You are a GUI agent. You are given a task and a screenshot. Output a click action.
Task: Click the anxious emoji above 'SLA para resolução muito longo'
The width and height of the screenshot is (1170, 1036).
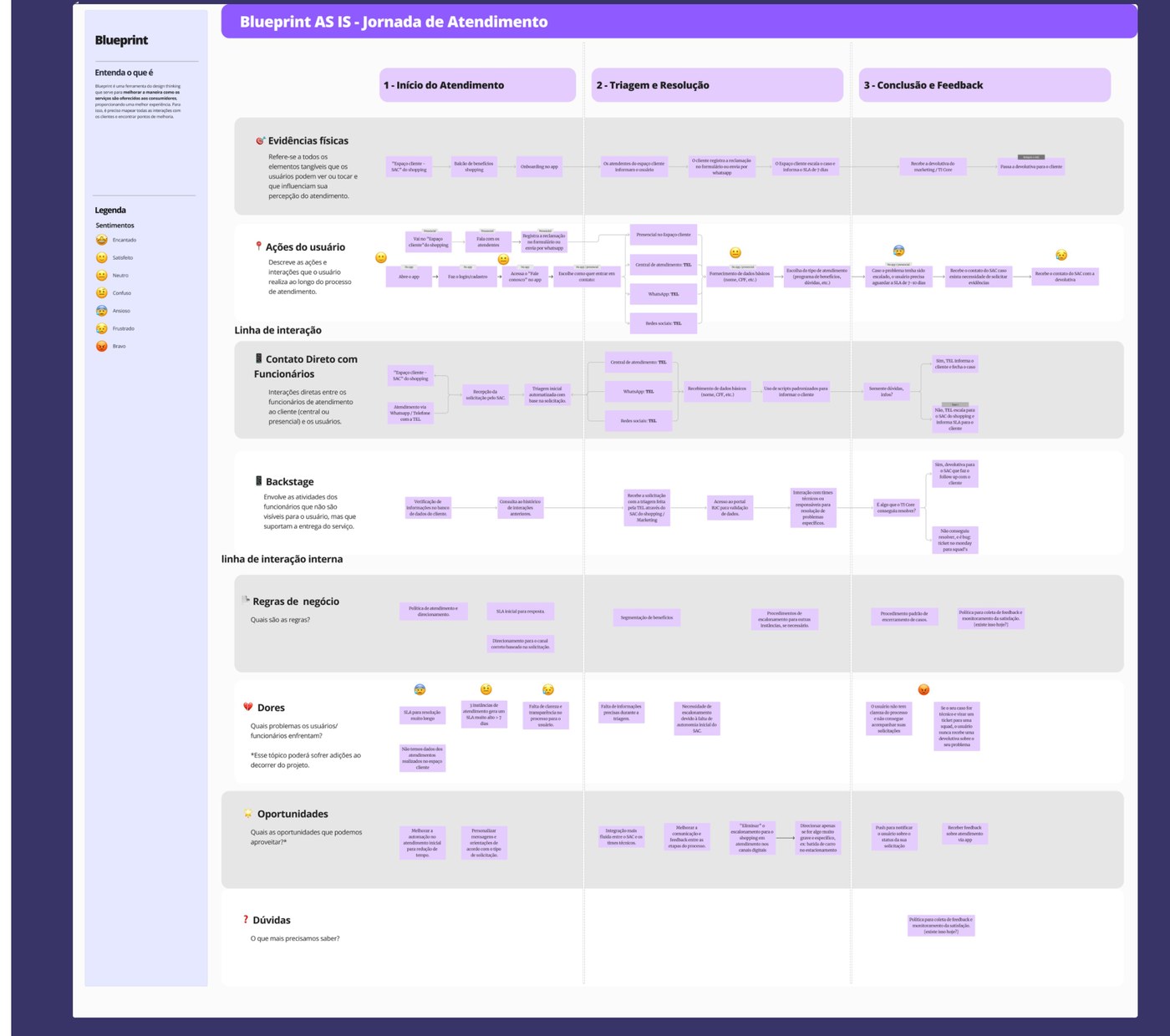(420, 689)
